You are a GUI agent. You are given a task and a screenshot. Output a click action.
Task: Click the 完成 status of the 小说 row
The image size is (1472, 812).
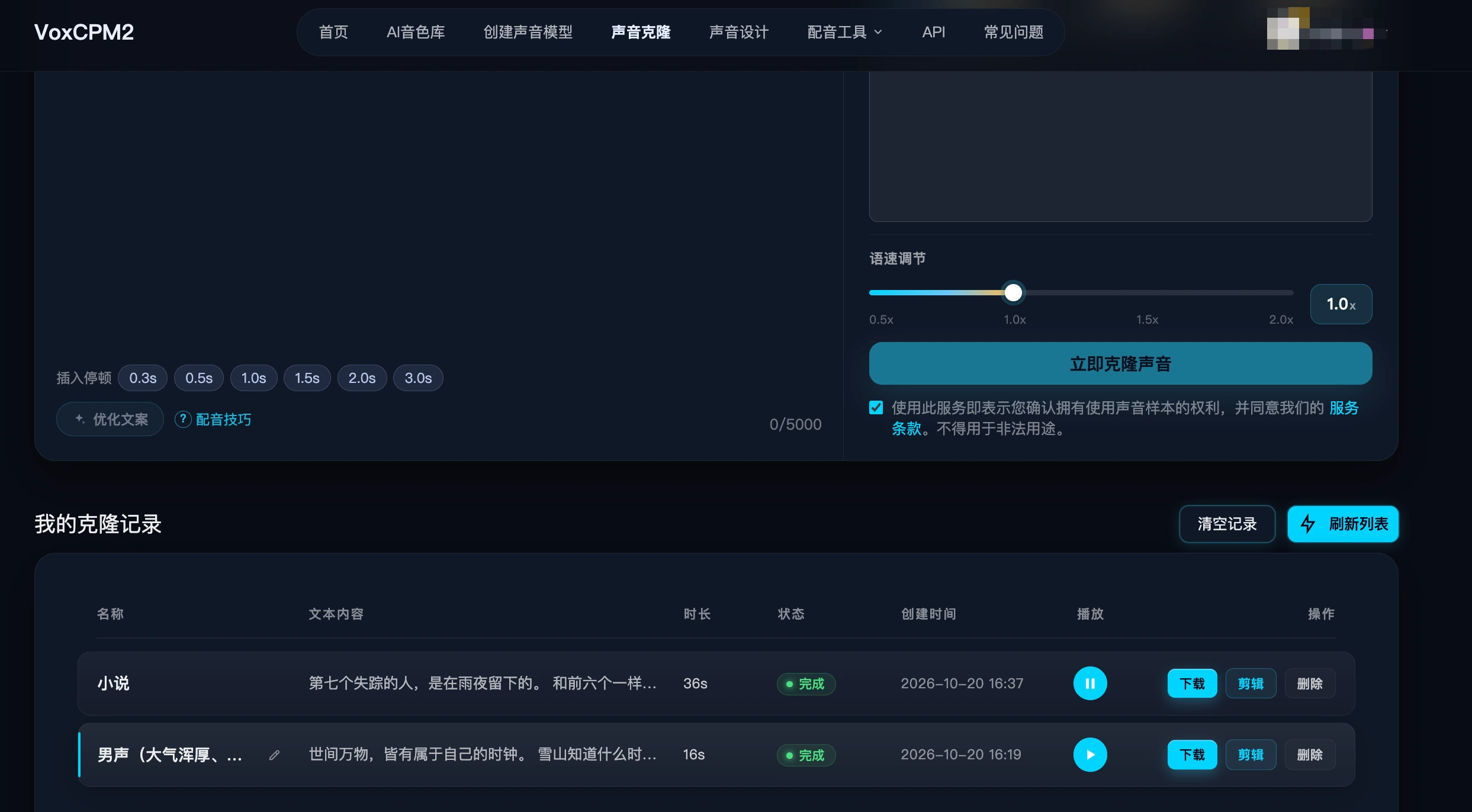point(806,684)
